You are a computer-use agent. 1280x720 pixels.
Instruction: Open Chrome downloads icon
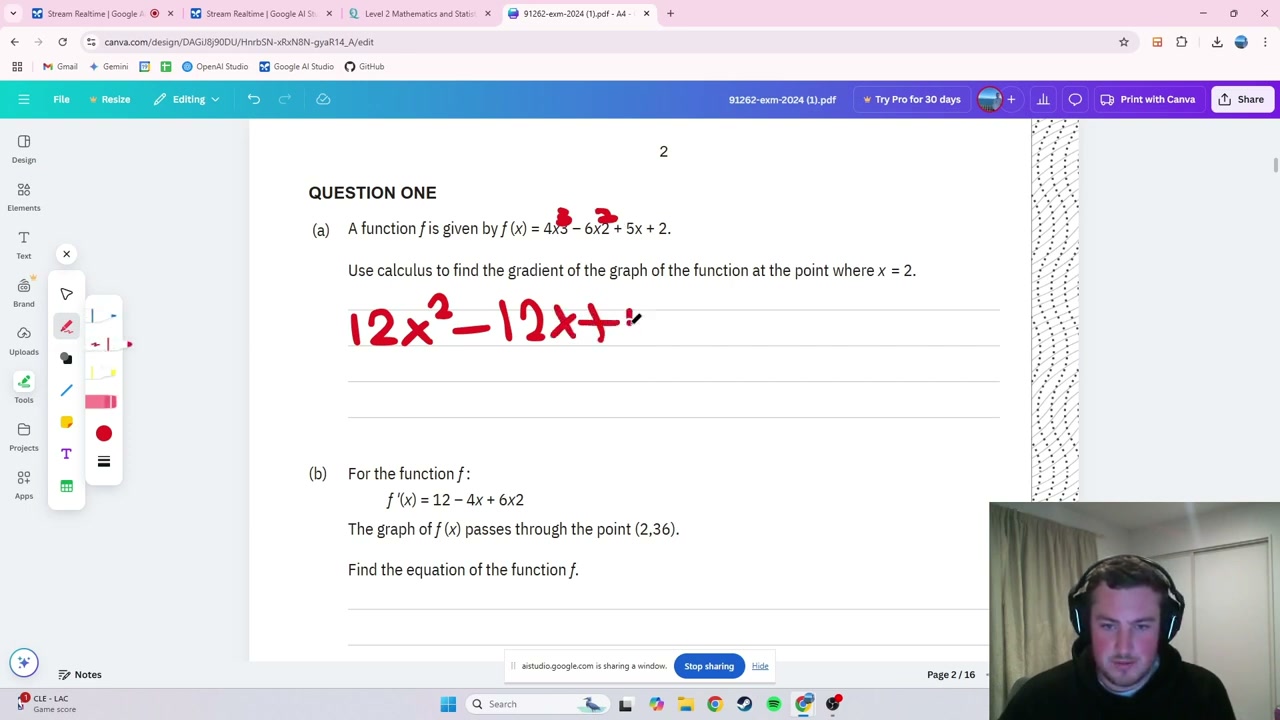1217,42
